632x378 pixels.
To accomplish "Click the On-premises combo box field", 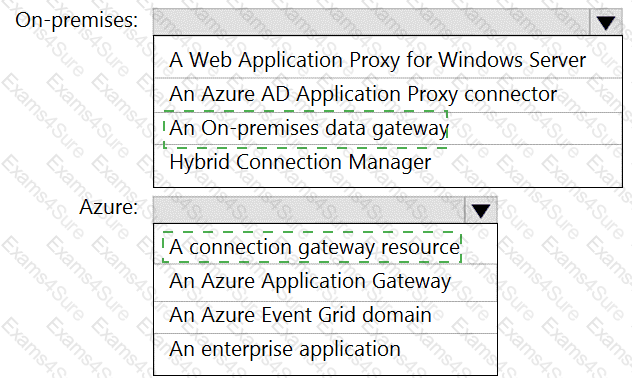I will pos(371,22).
